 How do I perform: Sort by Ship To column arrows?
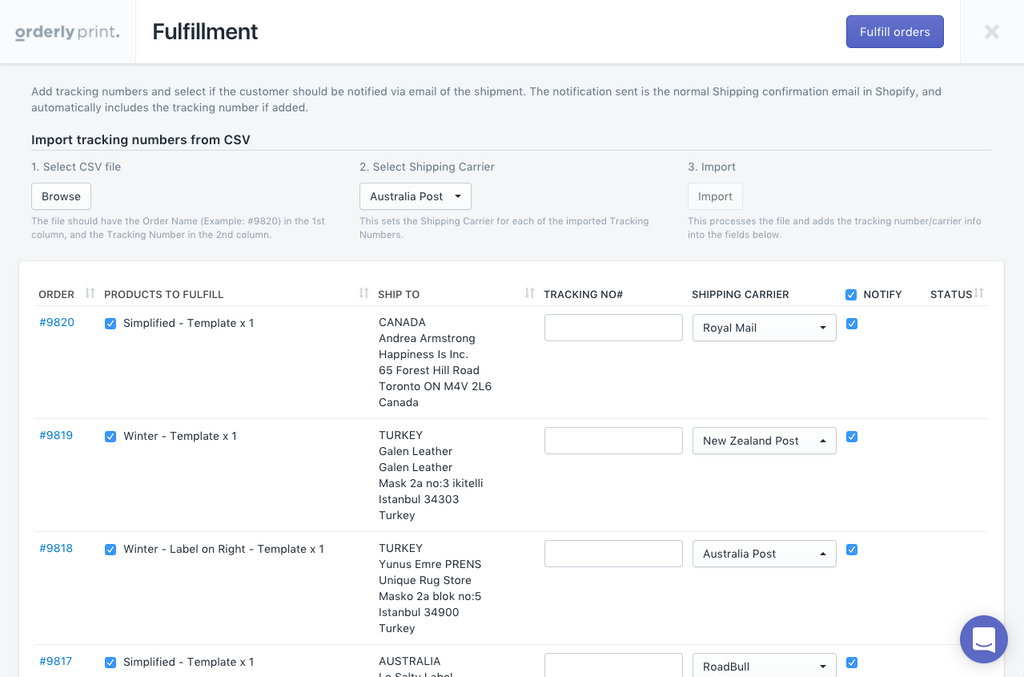pos(529,293)
